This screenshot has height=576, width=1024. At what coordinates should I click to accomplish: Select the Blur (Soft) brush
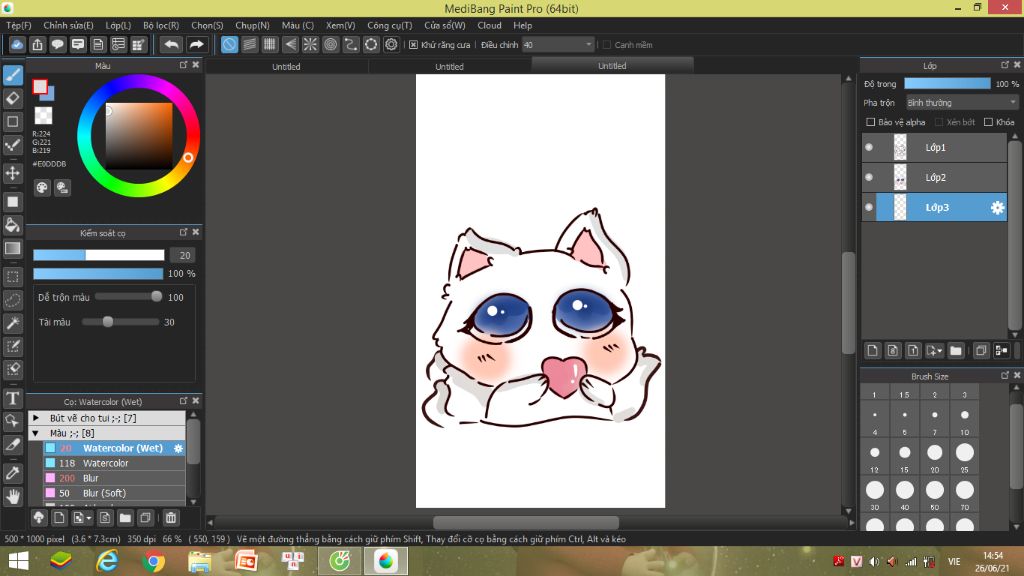point(114,493)
